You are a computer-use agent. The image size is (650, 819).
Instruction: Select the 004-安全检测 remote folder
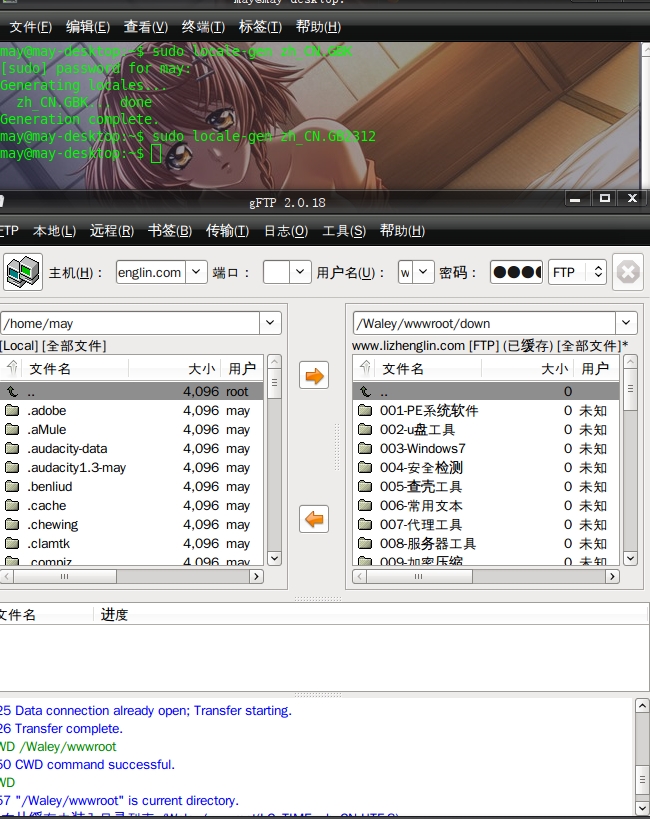click(486, 467)
